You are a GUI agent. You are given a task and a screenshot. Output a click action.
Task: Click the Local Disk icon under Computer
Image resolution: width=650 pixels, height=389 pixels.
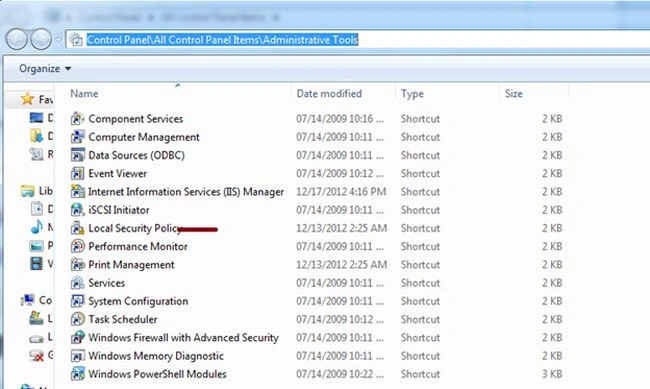tap(36, 318)
